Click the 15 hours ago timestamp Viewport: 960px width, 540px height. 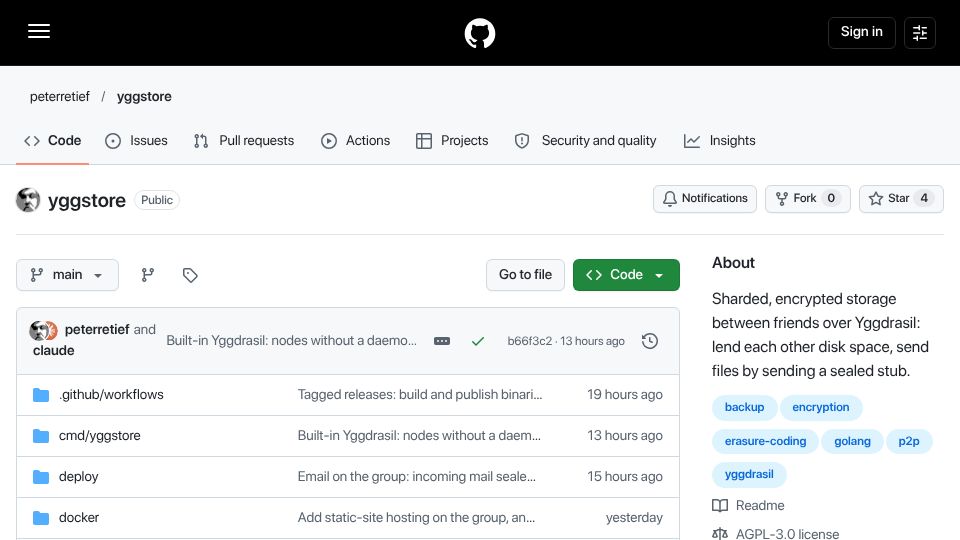(624, 477)
